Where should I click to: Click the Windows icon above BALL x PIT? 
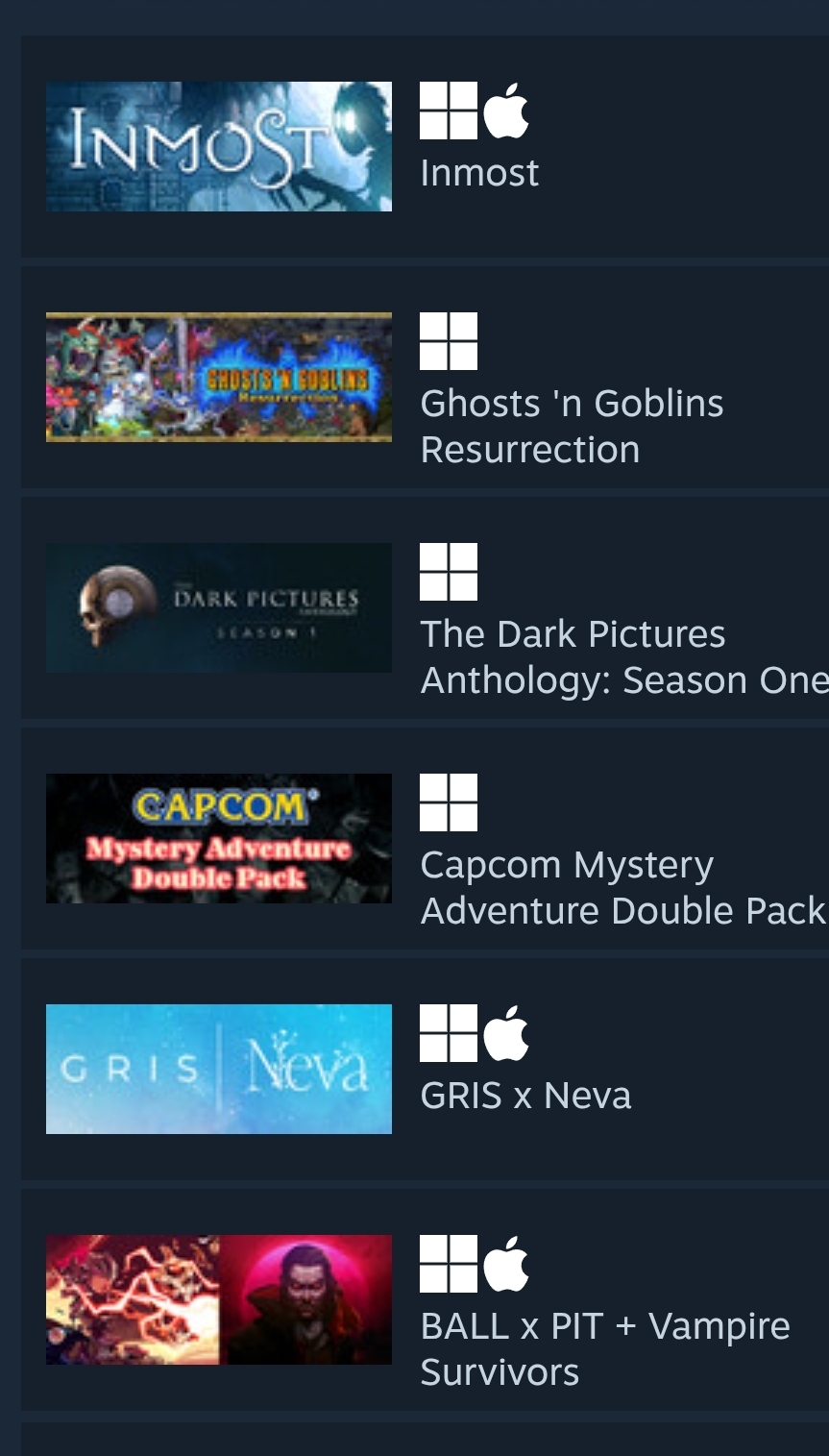(x=449, y=1264)
